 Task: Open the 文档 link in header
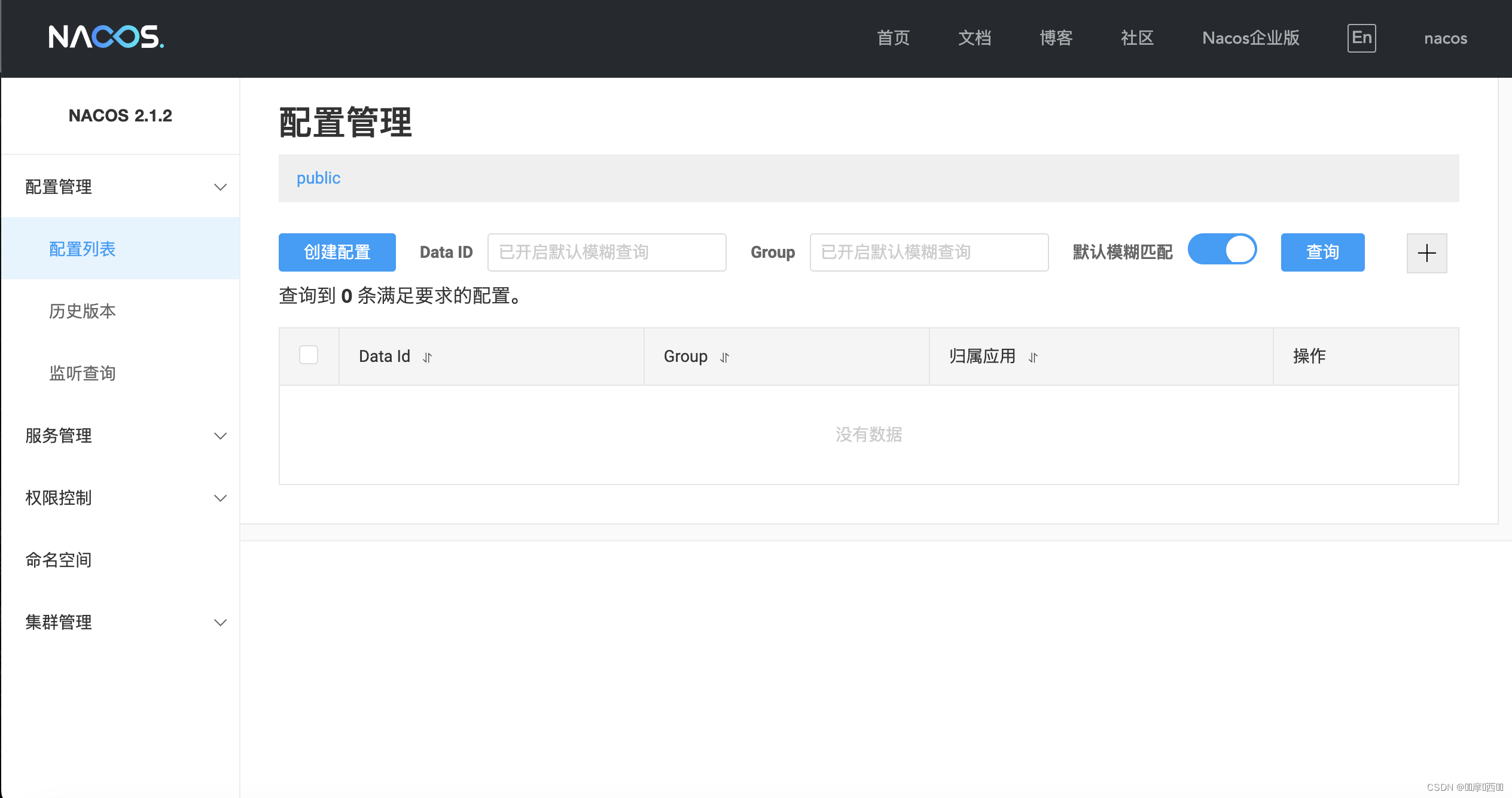pos(974,38)
